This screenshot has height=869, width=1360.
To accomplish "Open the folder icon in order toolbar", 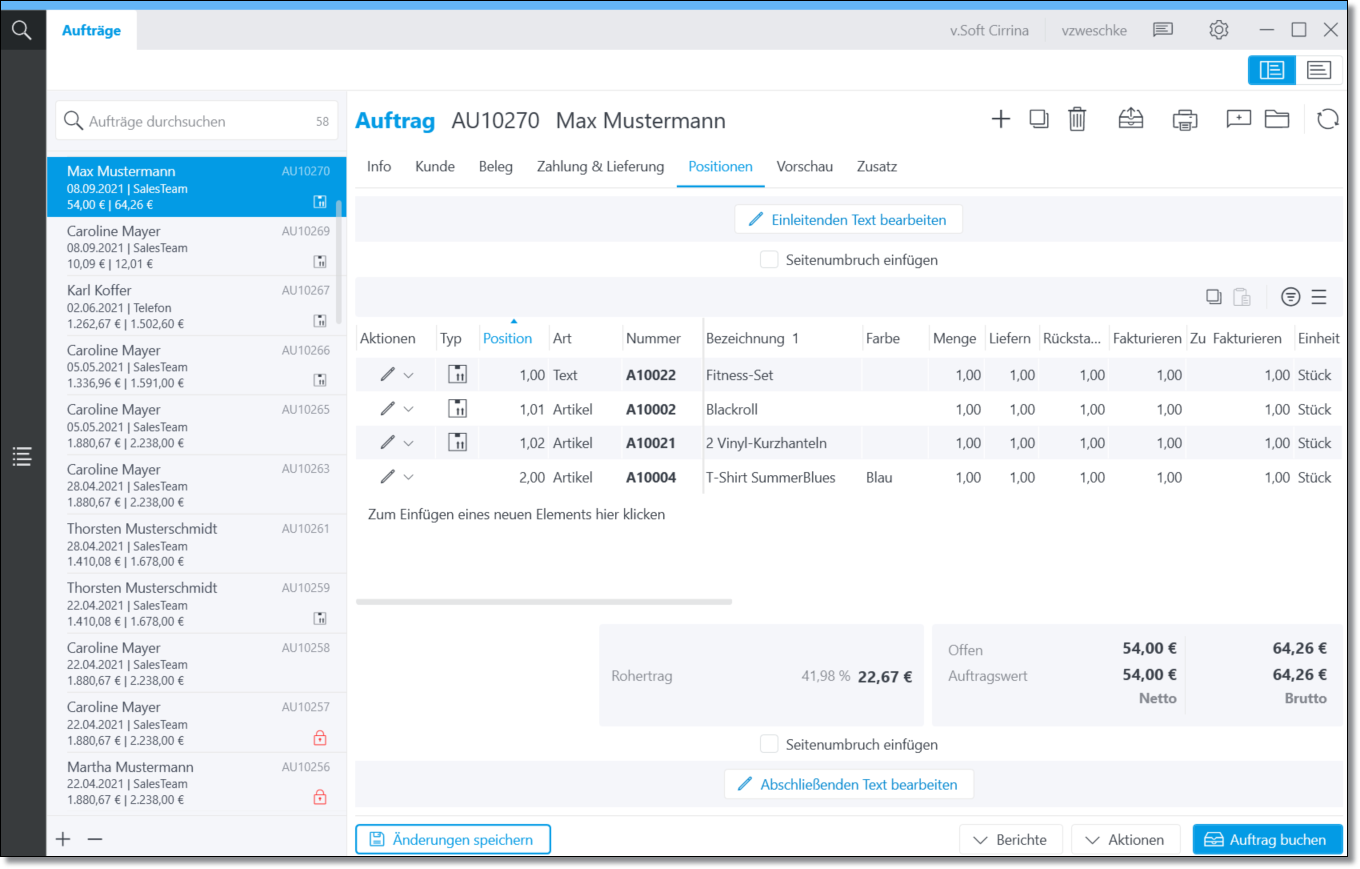I will pyautogui.click(x=1276, y=119).
